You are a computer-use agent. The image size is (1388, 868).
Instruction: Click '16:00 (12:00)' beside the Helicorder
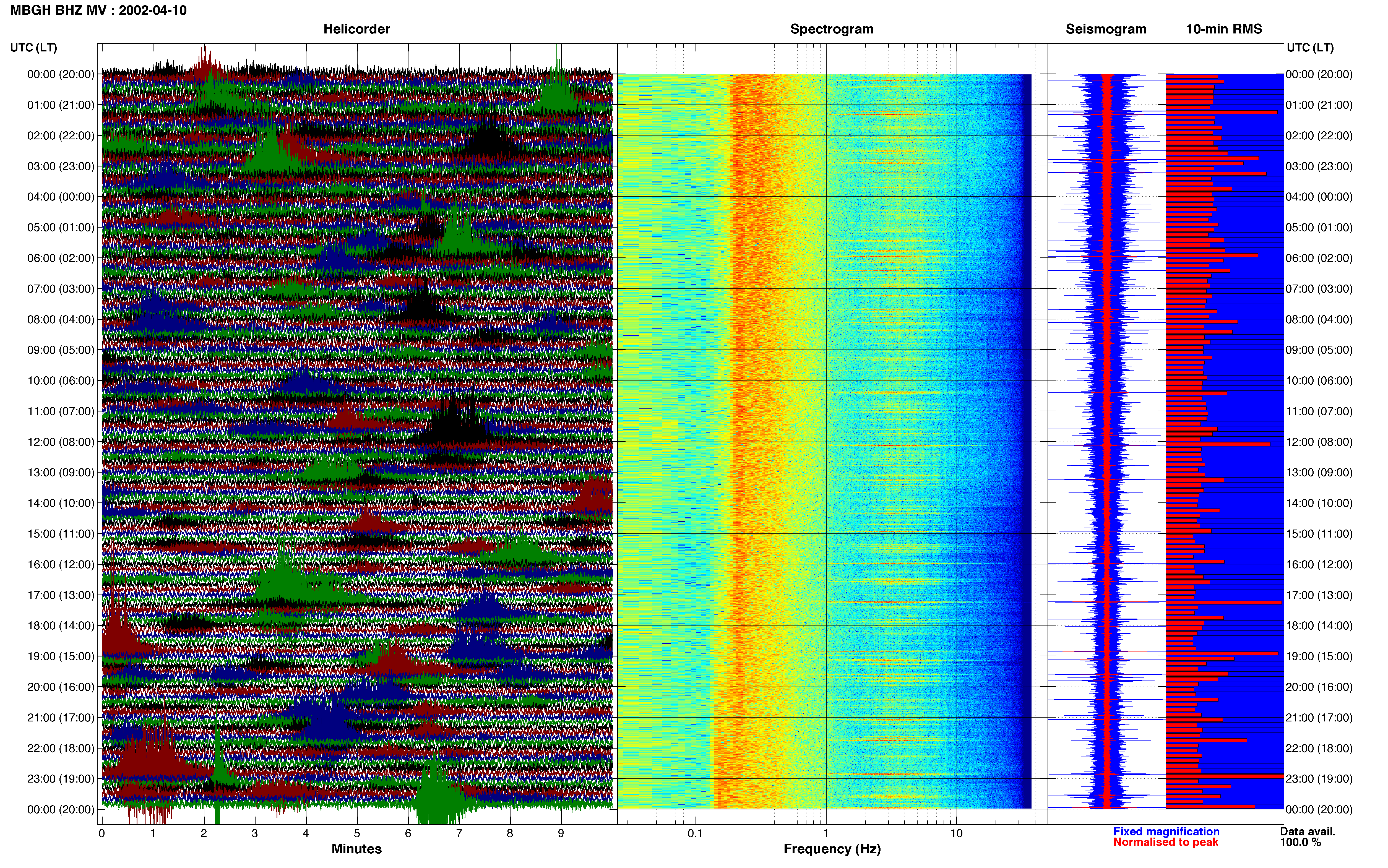coord(61,564)
